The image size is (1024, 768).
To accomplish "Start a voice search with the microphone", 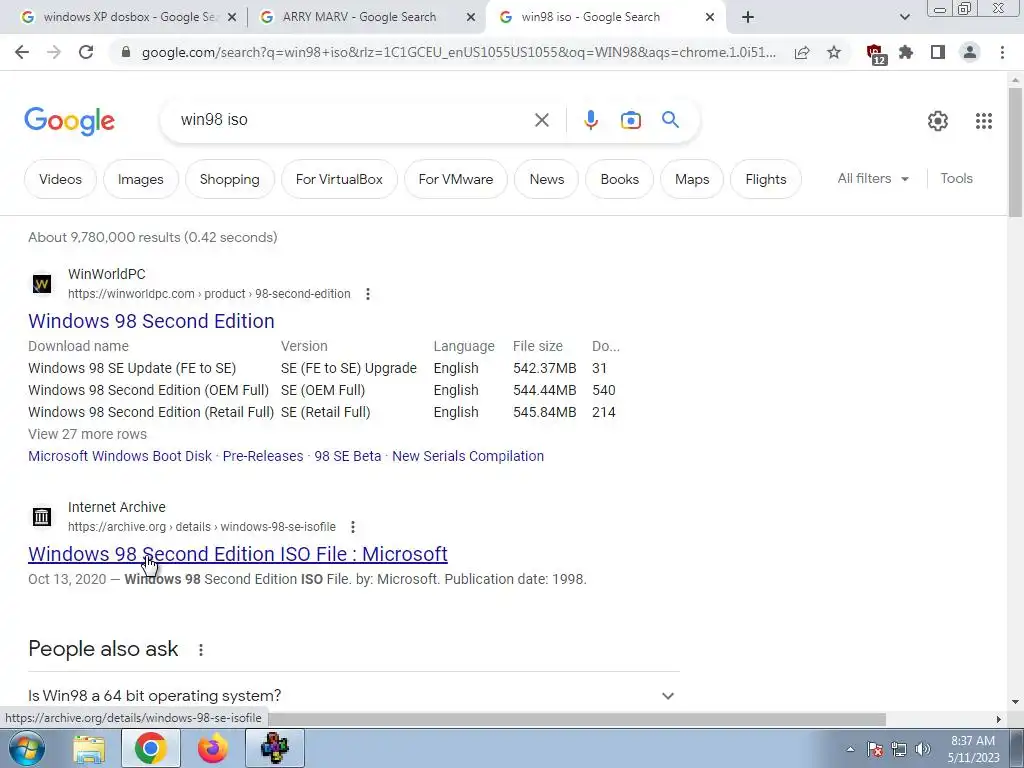I will [591, 120].
